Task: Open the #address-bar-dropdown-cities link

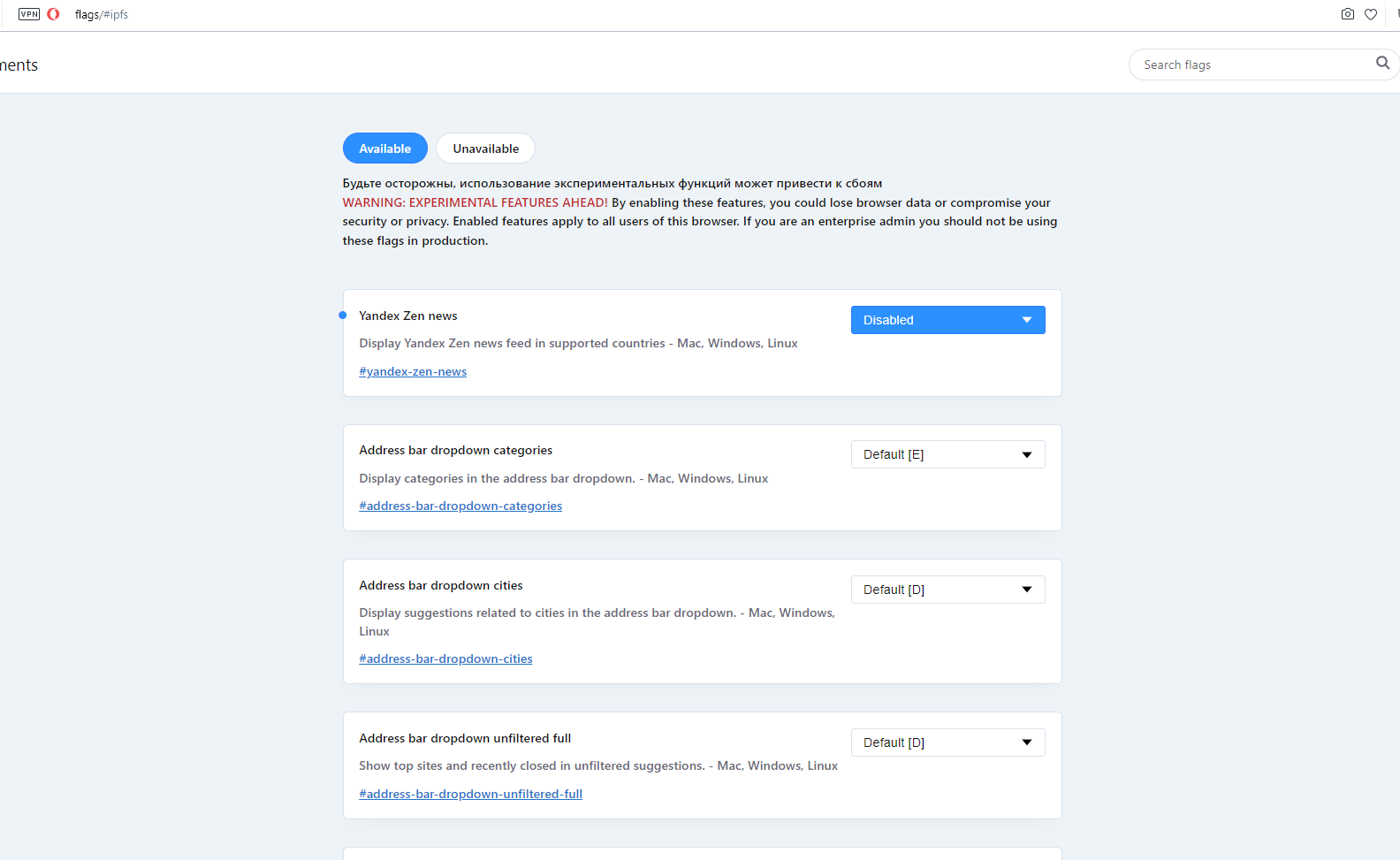Action: [445, 658]
